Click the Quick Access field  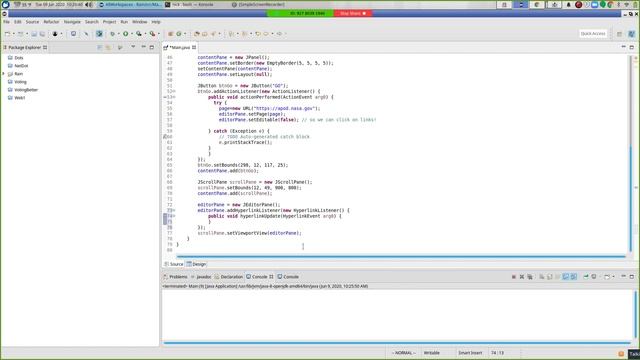(x=593, y=33)
